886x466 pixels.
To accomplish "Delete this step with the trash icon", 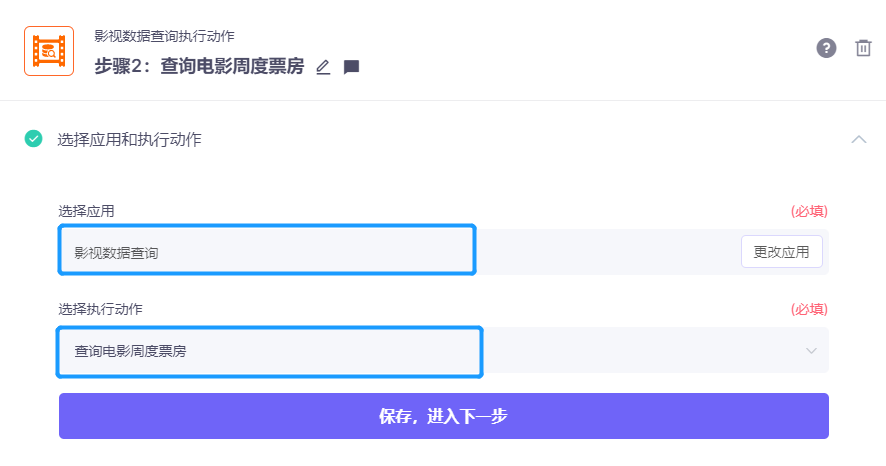I will click(863, 48).
